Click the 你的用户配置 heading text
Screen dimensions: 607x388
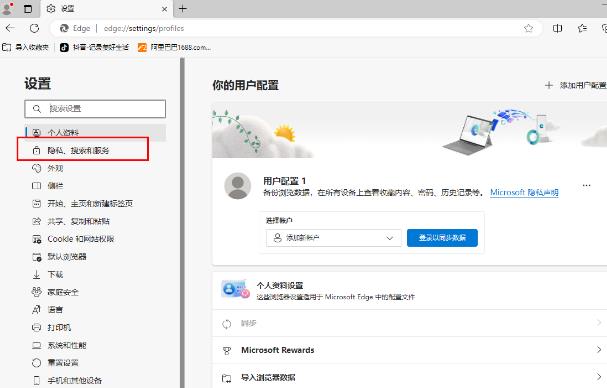tap(245, 85)
